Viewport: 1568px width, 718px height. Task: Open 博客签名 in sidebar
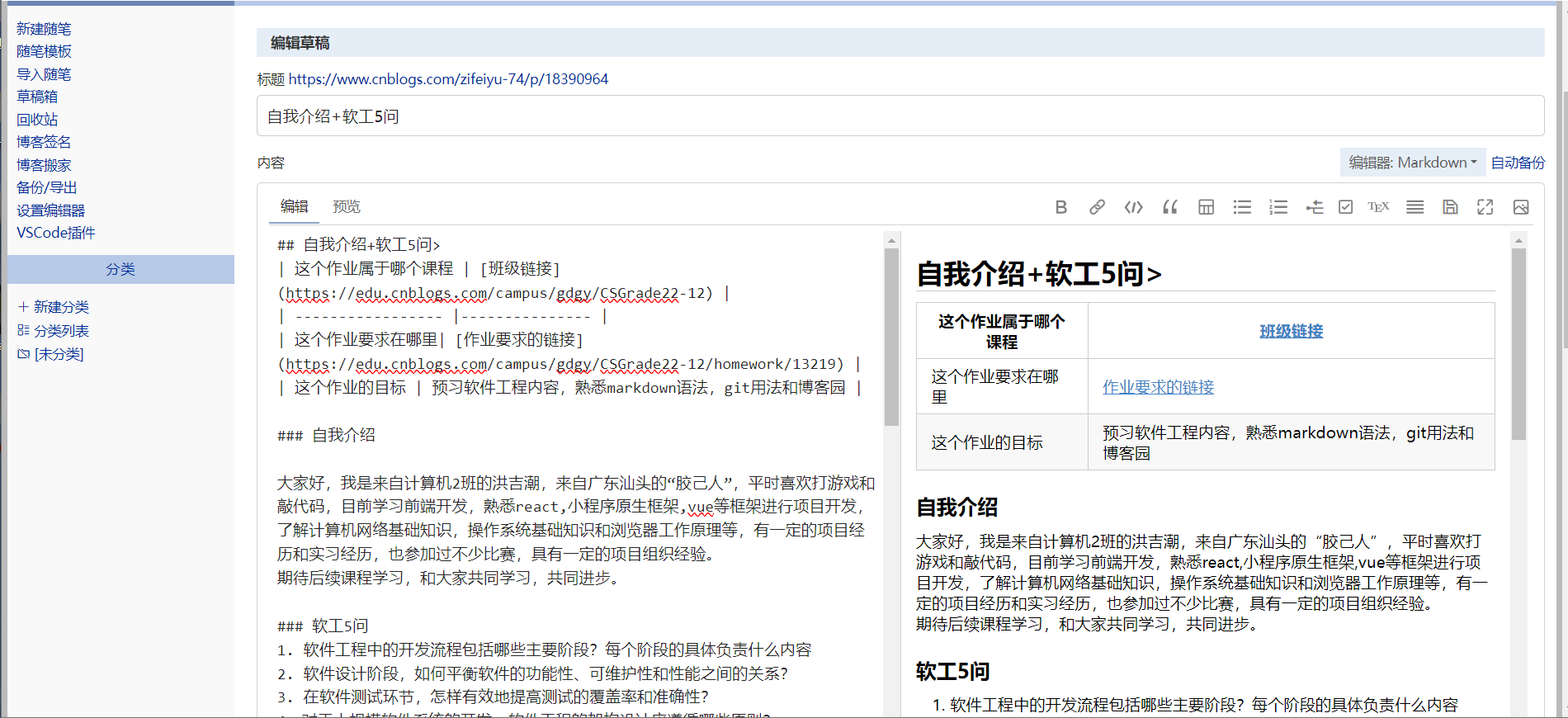tap(44, 142)
